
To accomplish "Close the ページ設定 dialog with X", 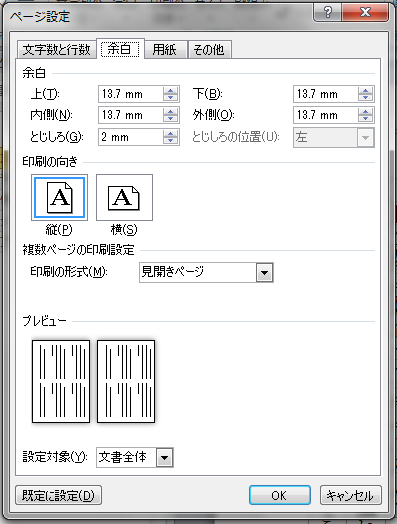I will coord(365,12).
